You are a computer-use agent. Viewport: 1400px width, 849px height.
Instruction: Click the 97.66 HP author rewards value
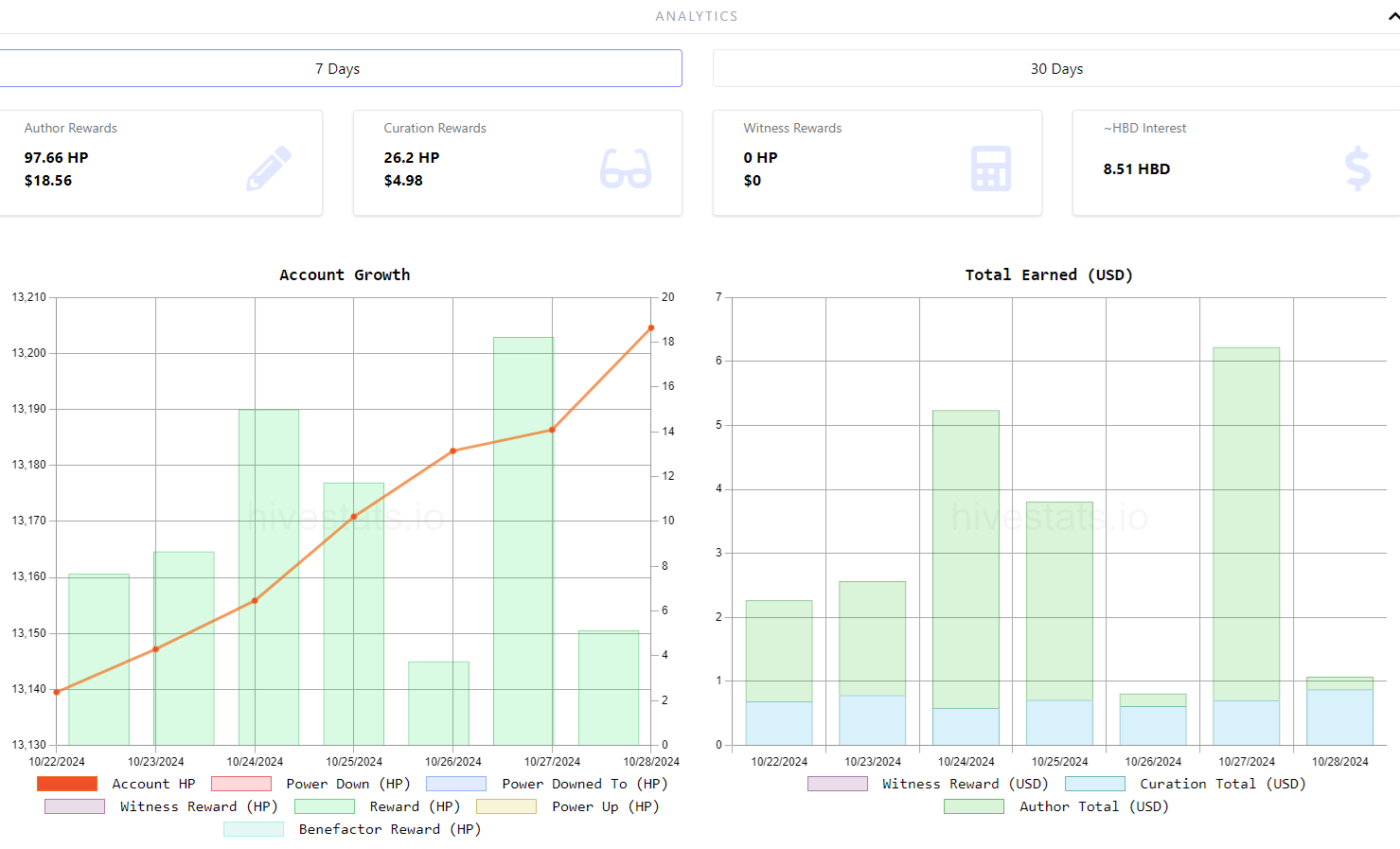pos(56,157)
